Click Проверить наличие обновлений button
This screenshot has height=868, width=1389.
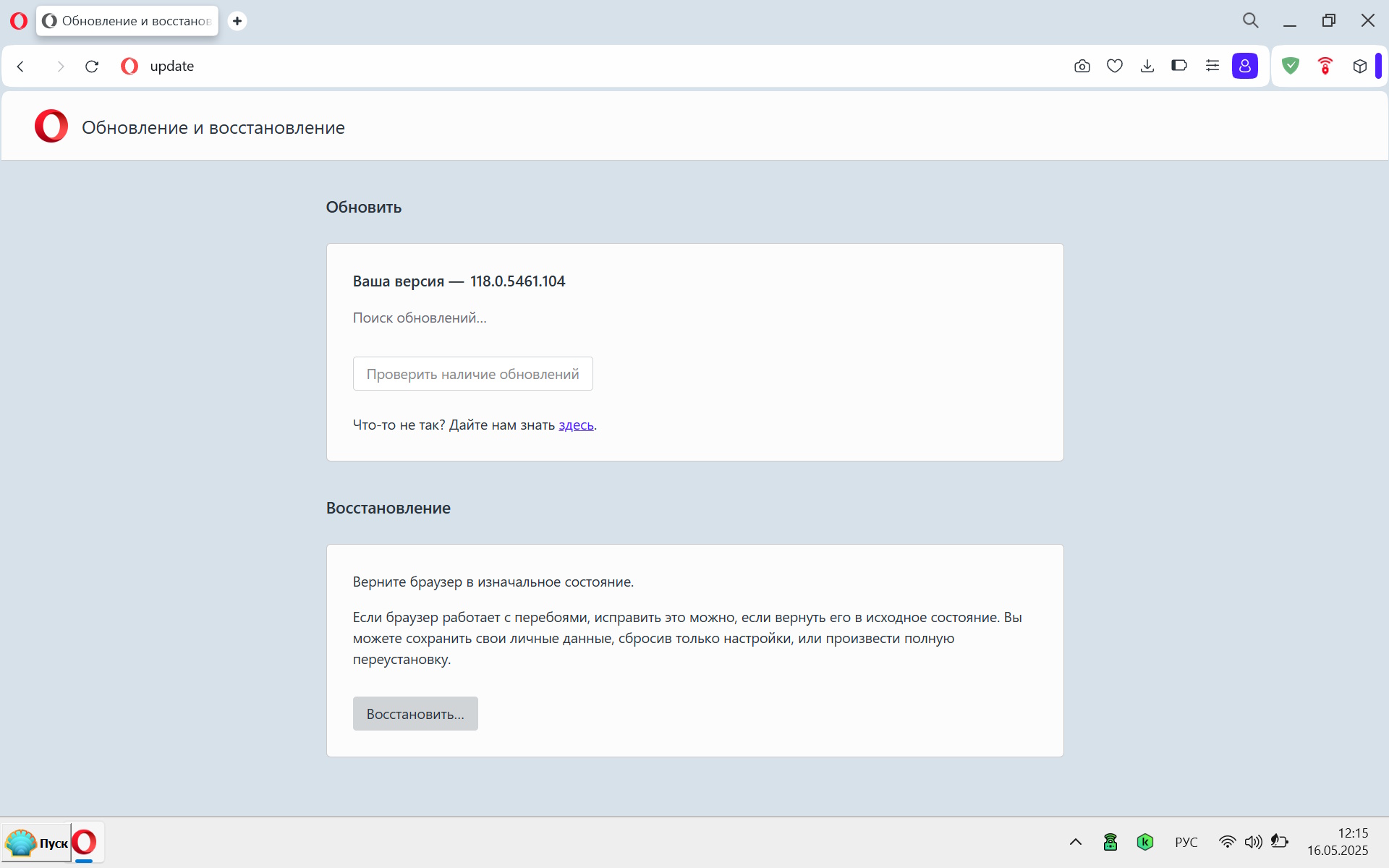(473, 374)
